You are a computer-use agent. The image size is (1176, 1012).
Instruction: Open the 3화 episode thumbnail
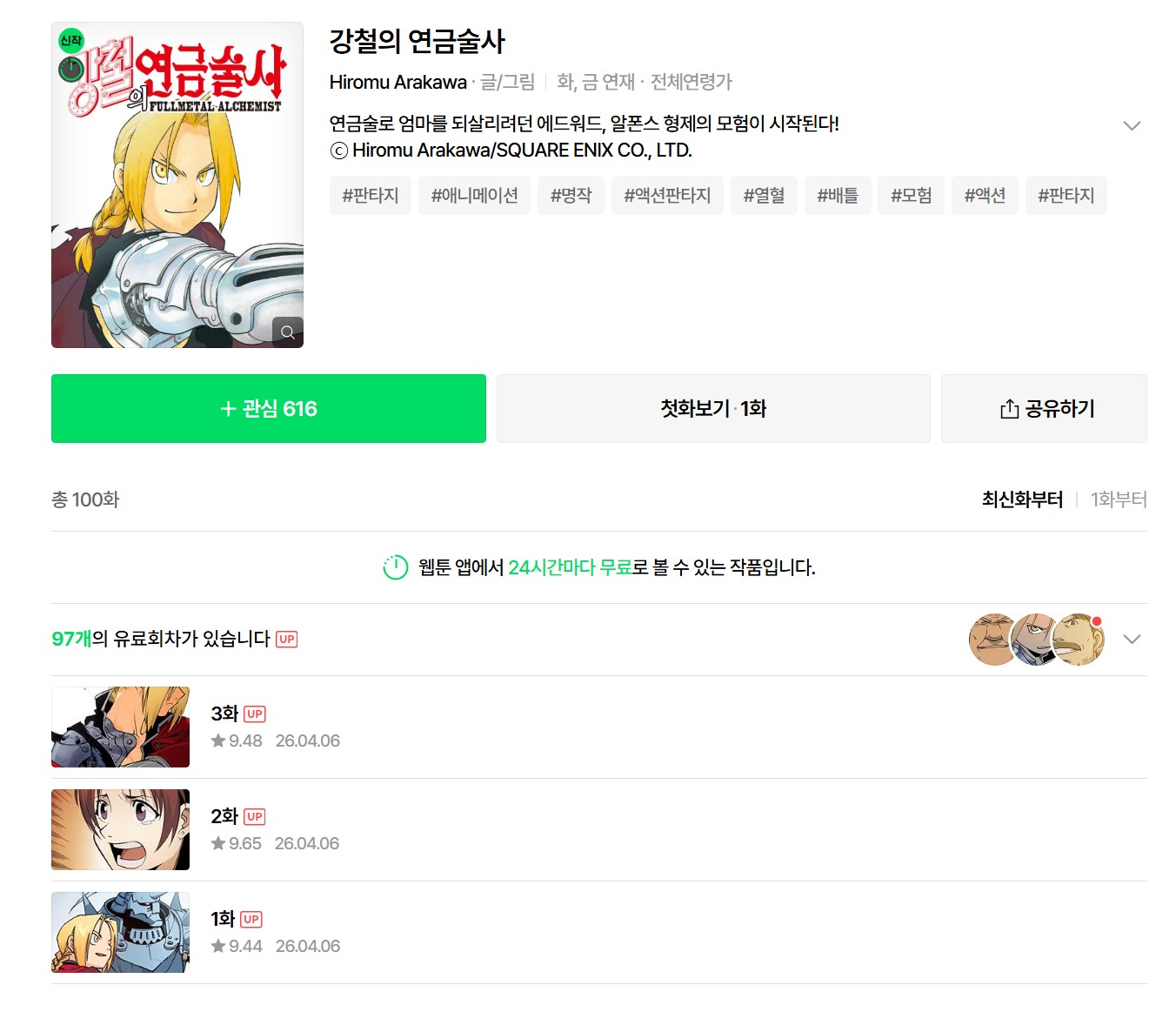120,727
